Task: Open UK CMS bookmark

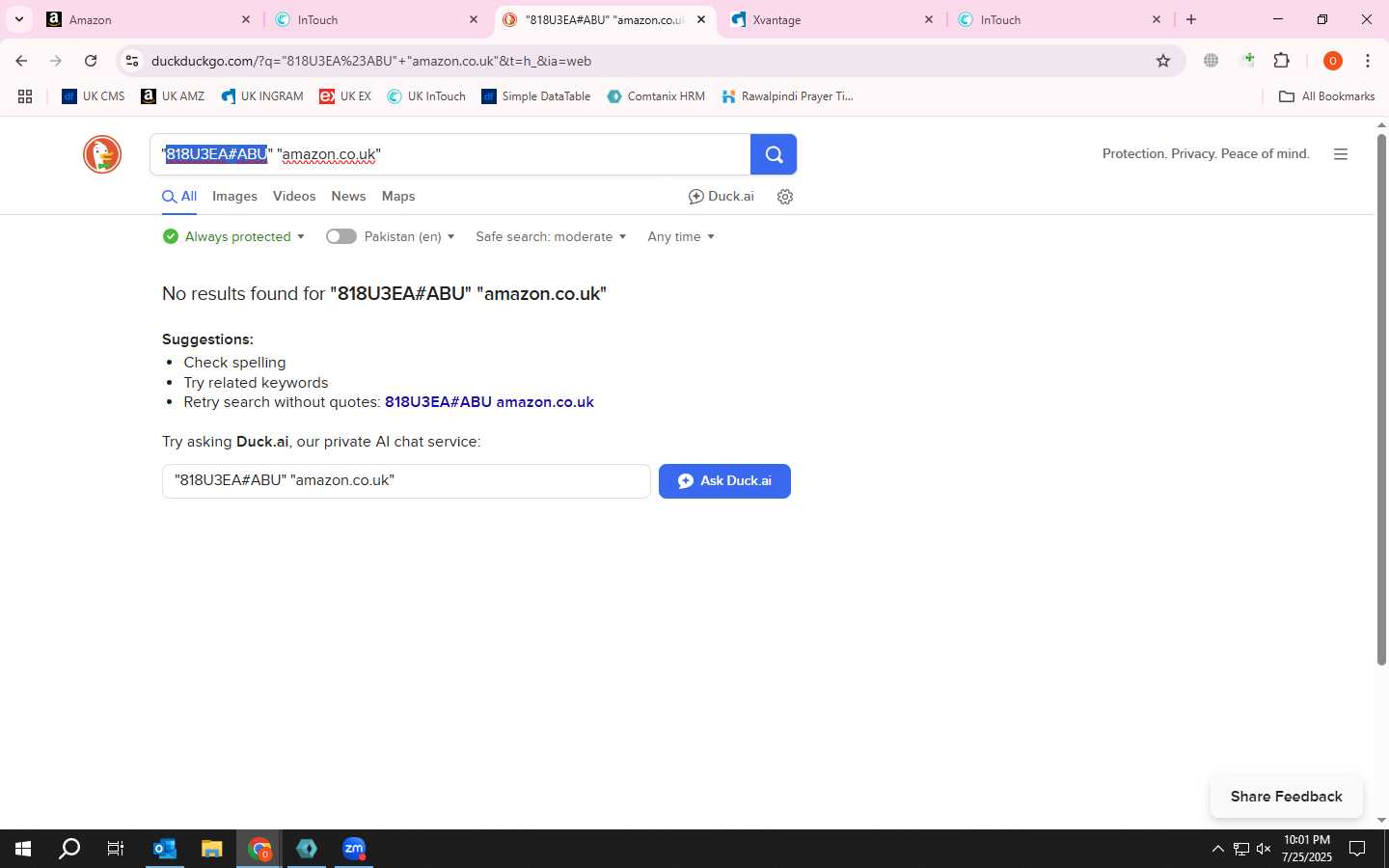Action: (94, 96)
